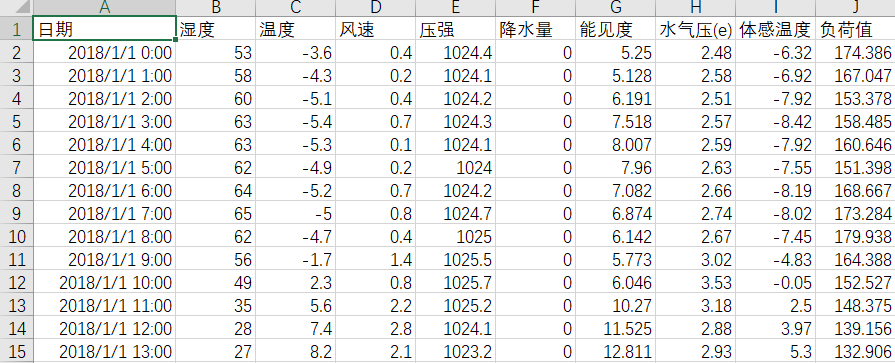Click temperature value -3.6
895x363 pixels.
click(x=296, y=53)
